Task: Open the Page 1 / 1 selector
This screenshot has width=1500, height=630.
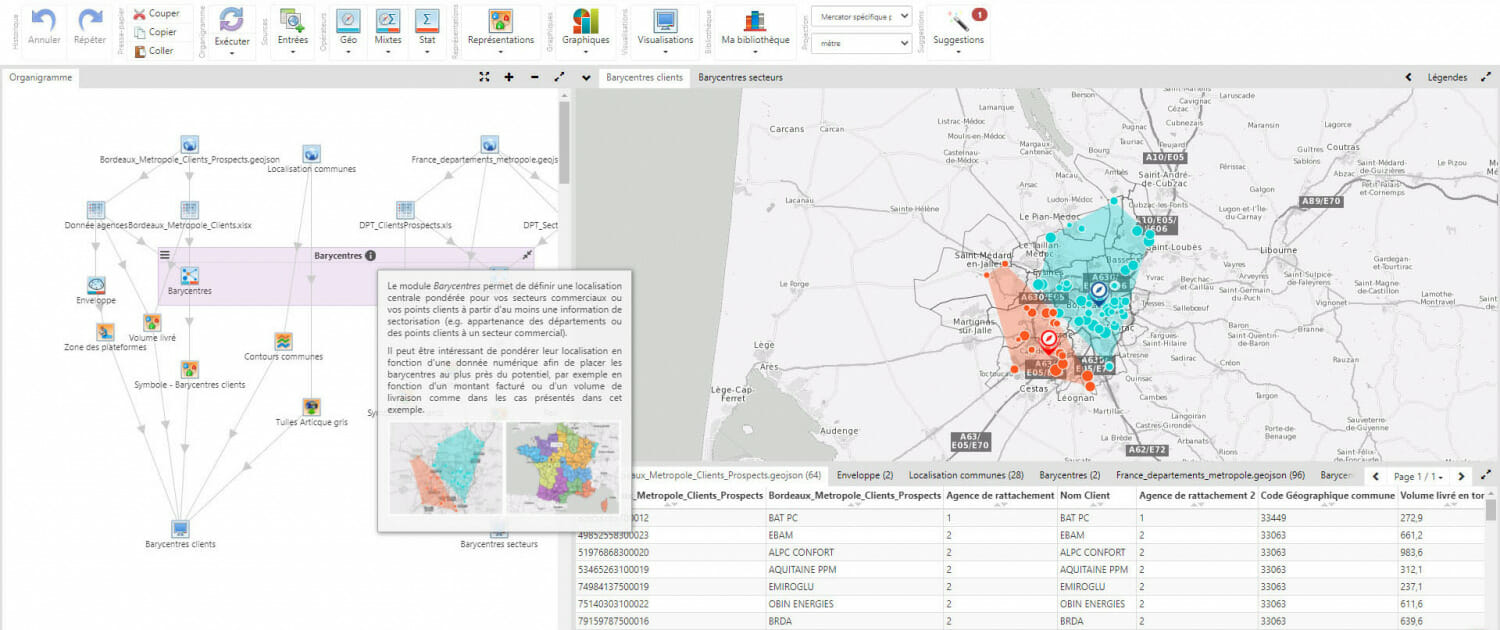Action: (x=1419, y=476)
